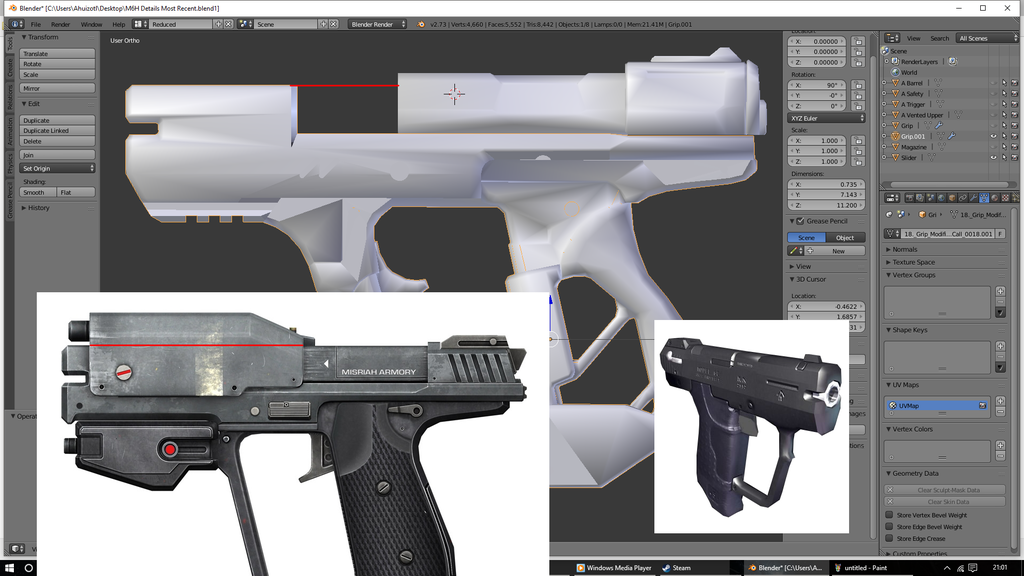Image resolution: width=1024 pixels, height=576 pixels.
Task: Open the properties editor type icon
Action: click(x=892, y=198)
